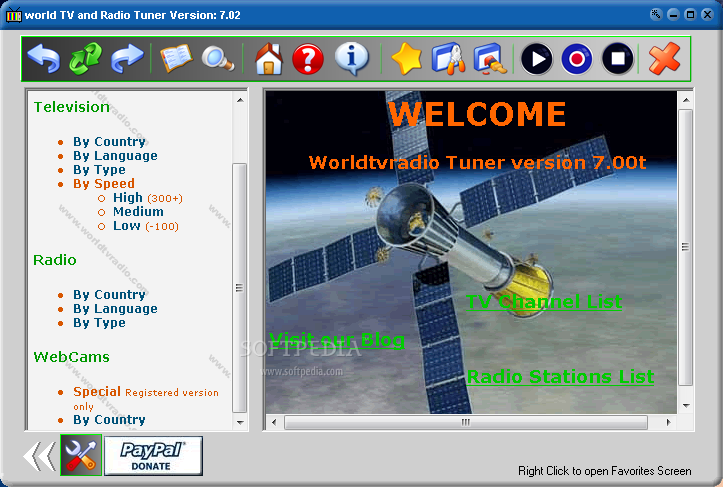Select High (300+) speed channels

click(x=148, y=198)
